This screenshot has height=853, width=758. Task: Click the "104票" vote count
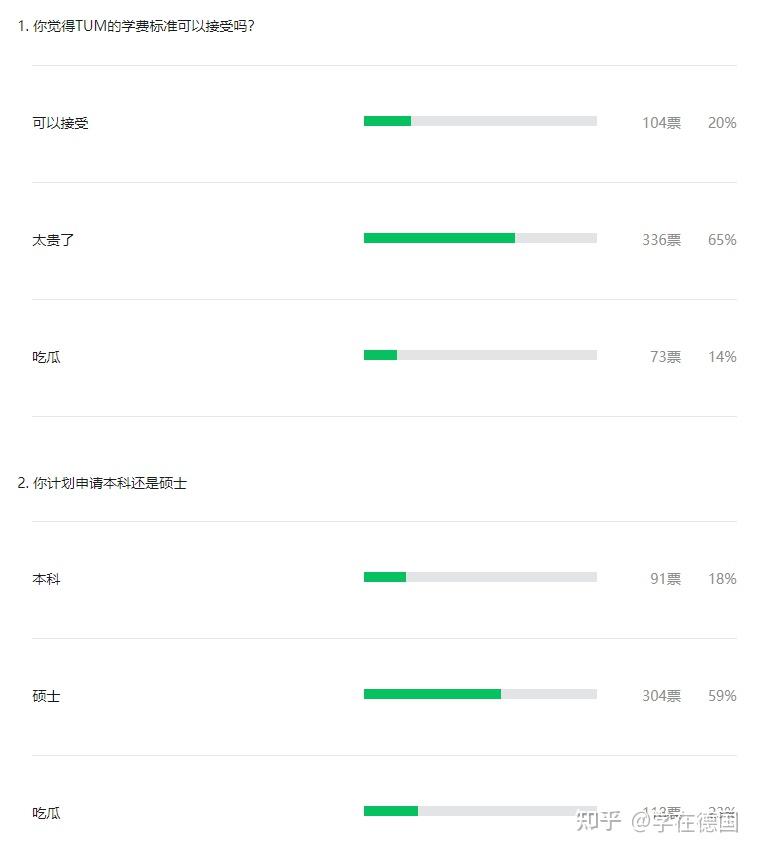[661, 123]
